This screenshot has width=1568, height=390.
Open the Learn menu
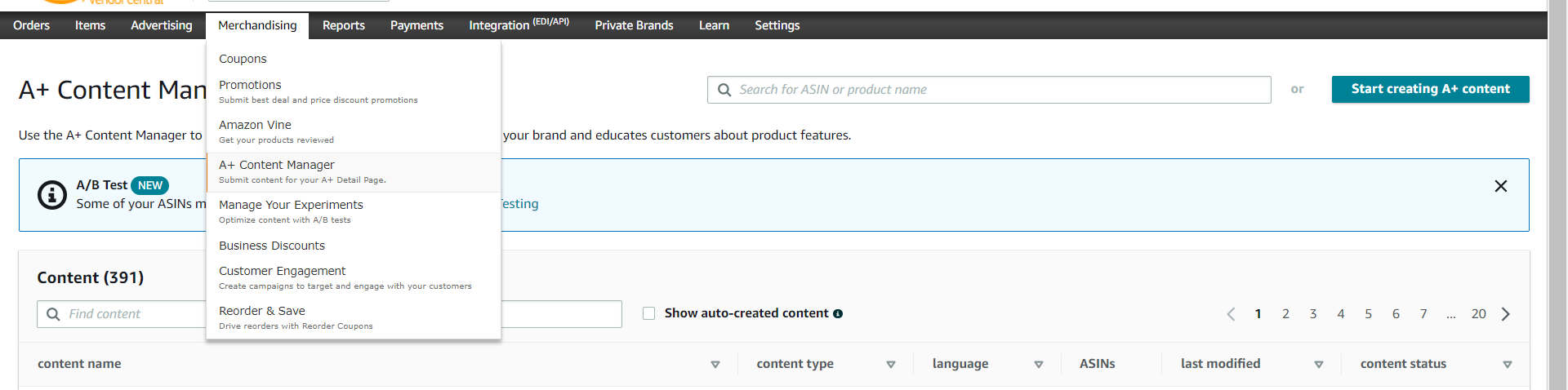(x=714, y=25)
